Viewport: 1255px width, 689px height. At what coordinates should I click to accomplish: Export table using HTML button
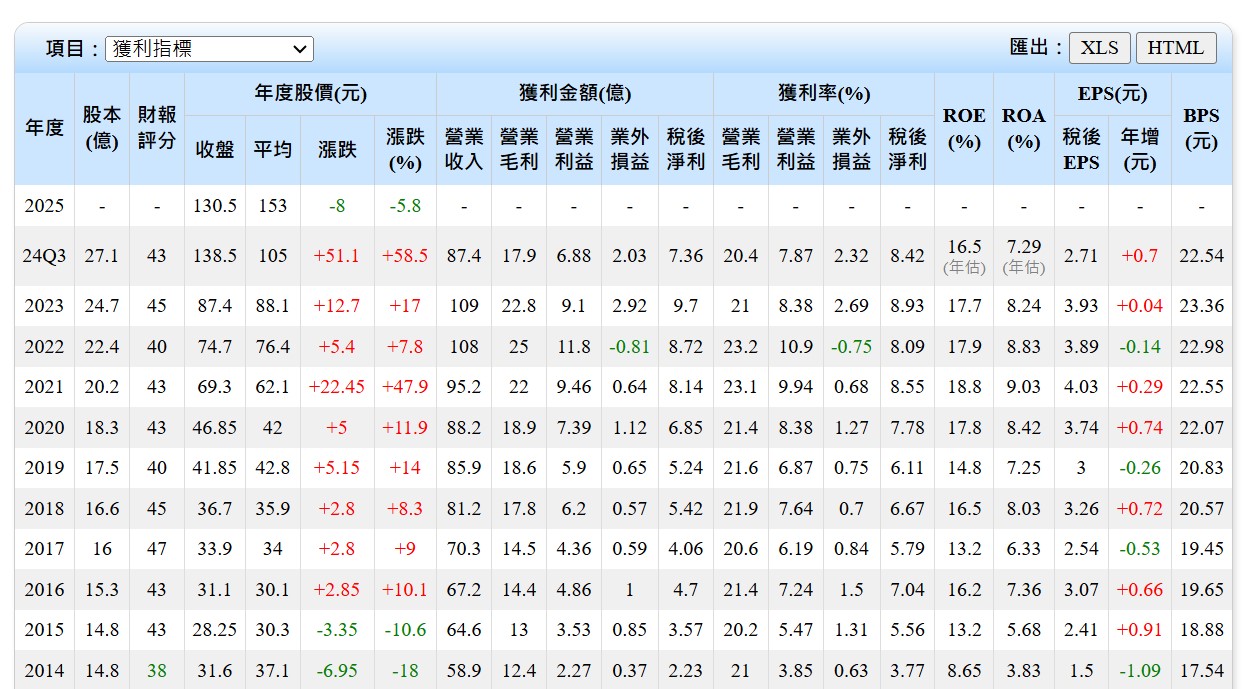1176,48
